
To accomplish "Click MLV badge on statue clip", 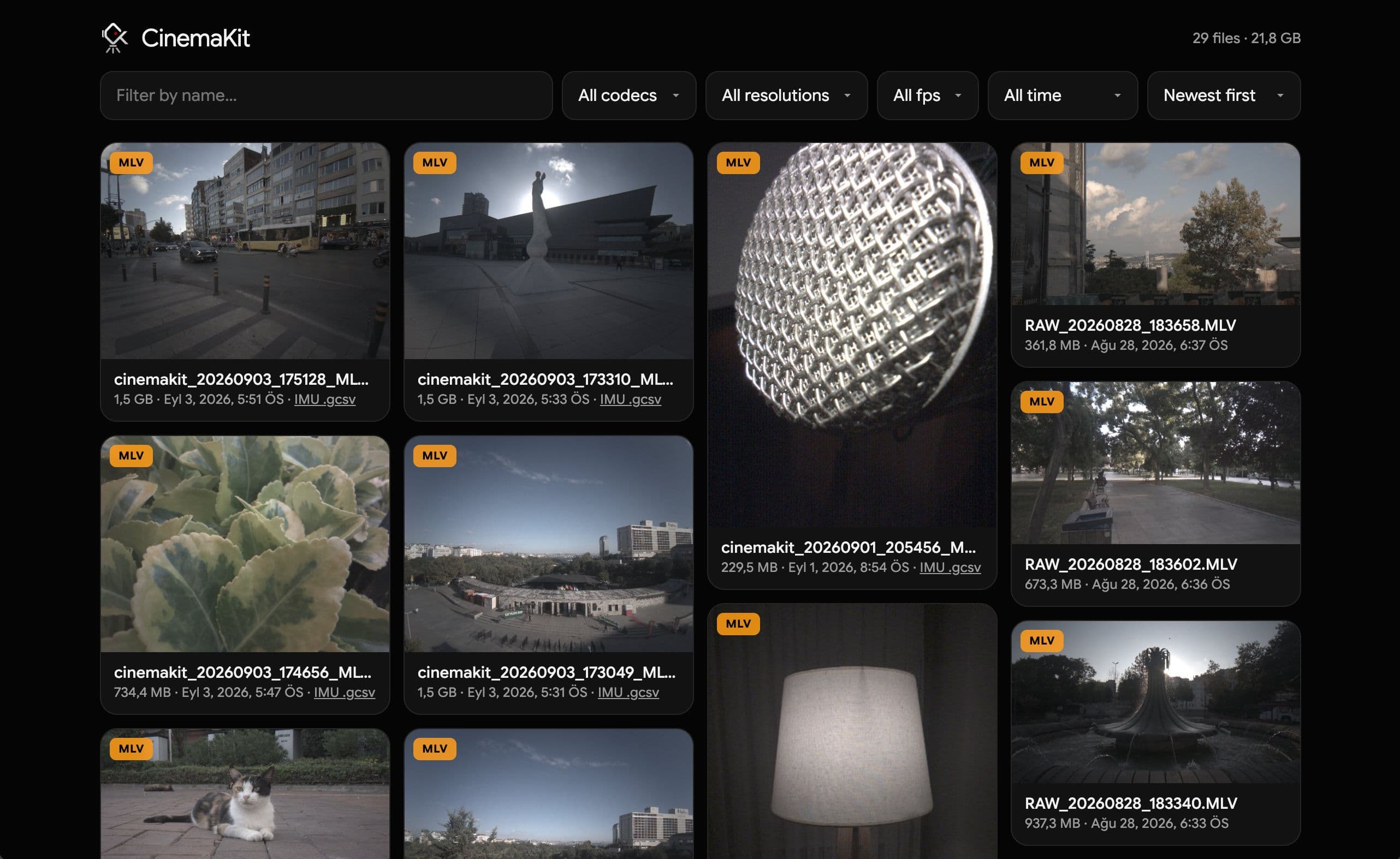I will click(x=435, y=163).
